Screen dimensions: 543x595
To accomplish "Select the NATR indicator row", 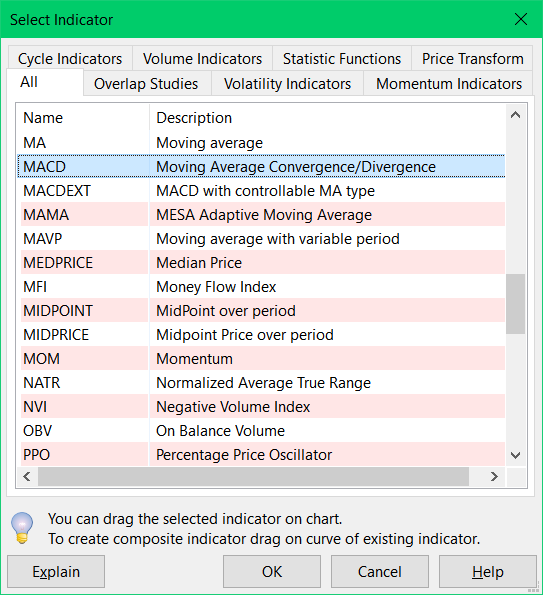I will pos(261,382).
